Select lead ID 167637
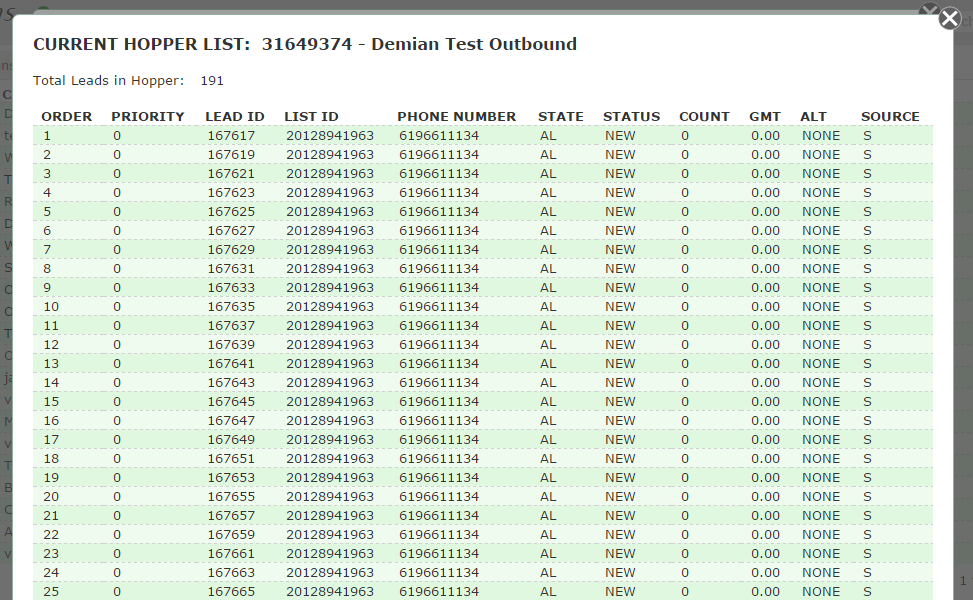 [x=231, y=326]
